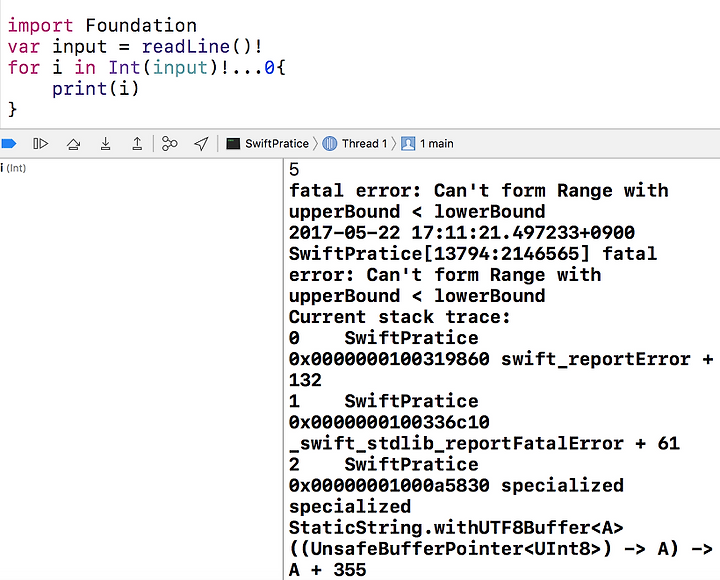Select variable 'i (Int)' in variables view
Image resolution: width=720 pixels, height=580 pixels.
[x=13, y=168]
